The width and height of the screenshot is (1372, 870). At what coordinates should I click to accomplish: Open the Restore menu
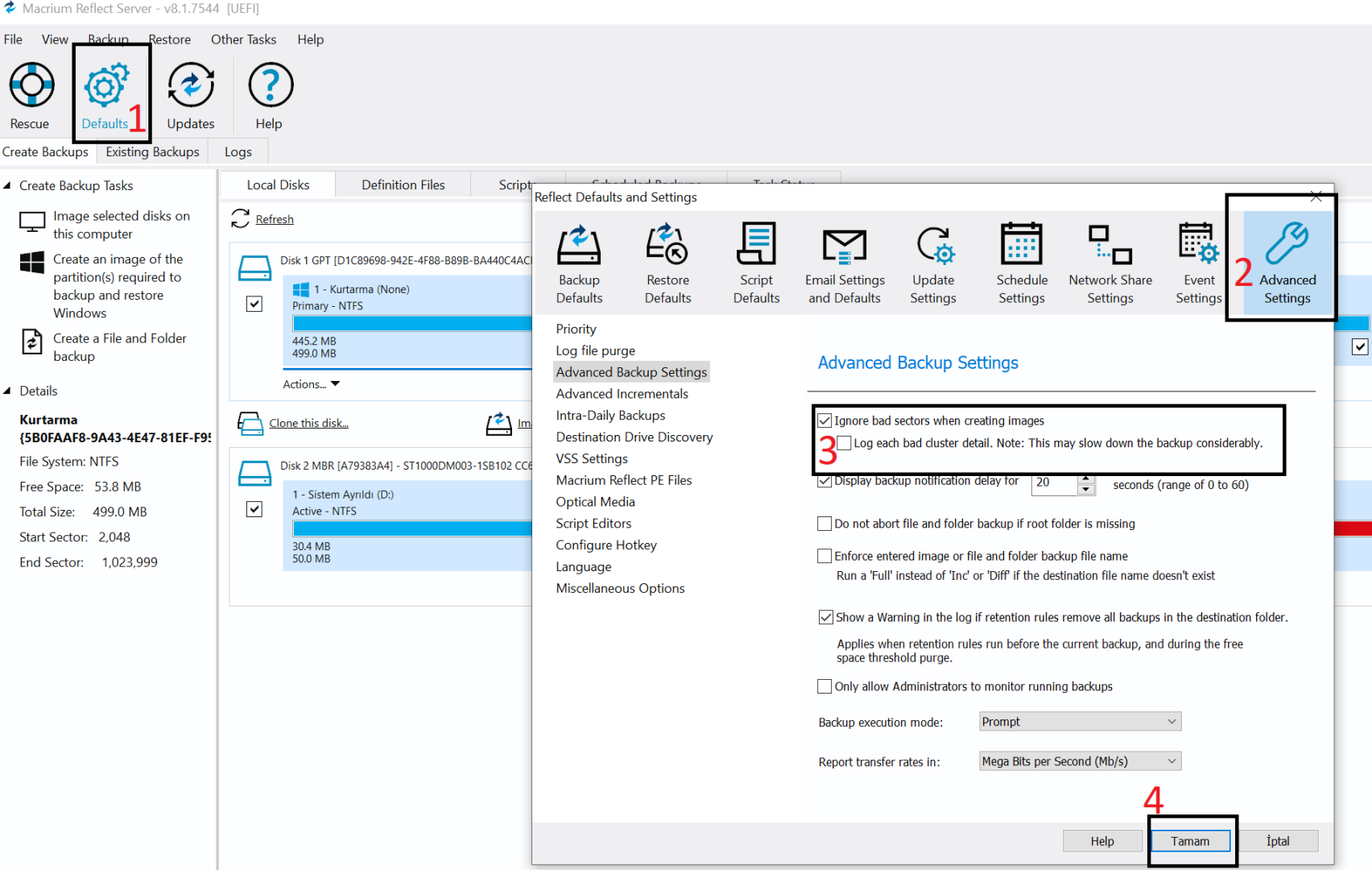coord(170,39)
